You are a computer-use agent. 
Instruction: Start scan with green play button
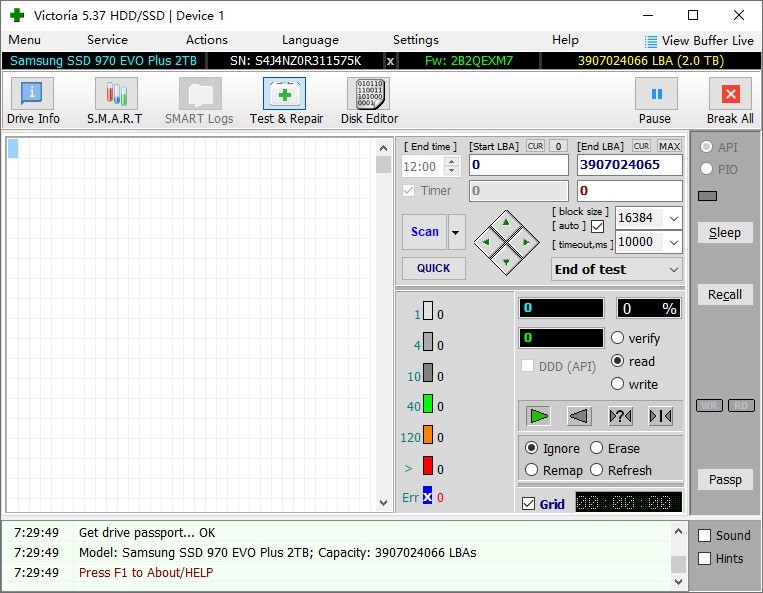tap(538, 416)
